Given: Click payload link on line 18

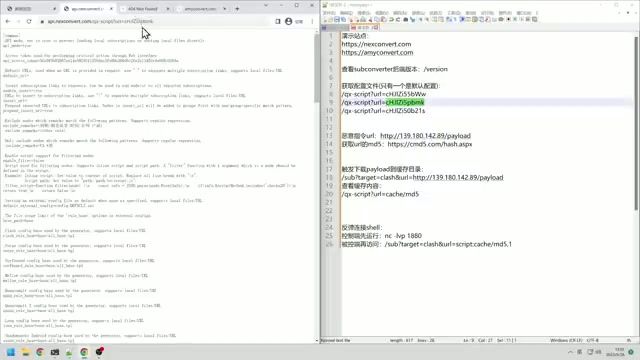Looking at the screenshot, I should tap(458, 178).
